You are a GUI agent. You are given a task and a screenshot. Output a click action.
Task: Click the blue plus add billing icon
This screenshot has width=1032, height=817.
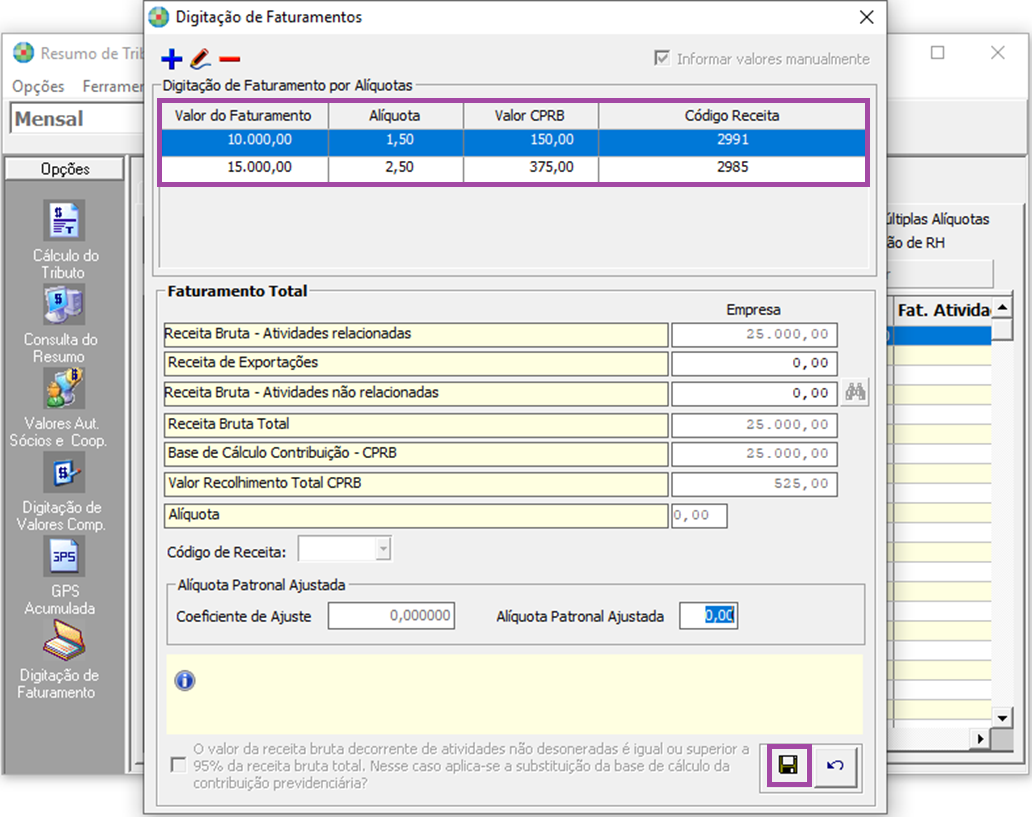[171, 59]
